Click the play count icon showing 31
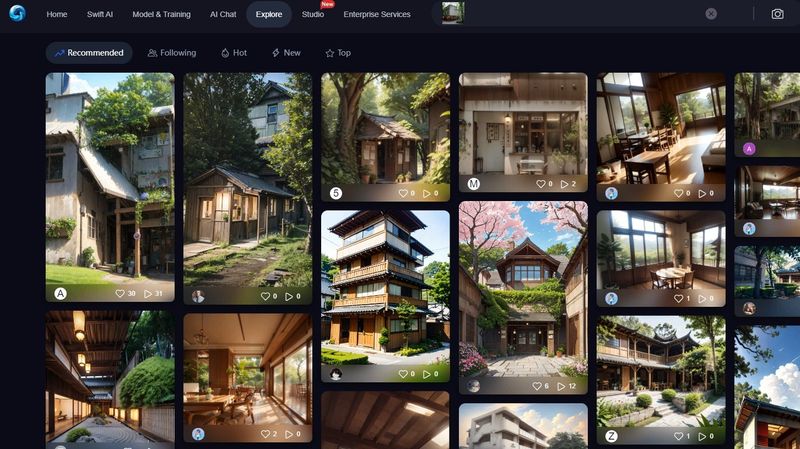This screenshot has width=800, height=449. pos(148,293)
